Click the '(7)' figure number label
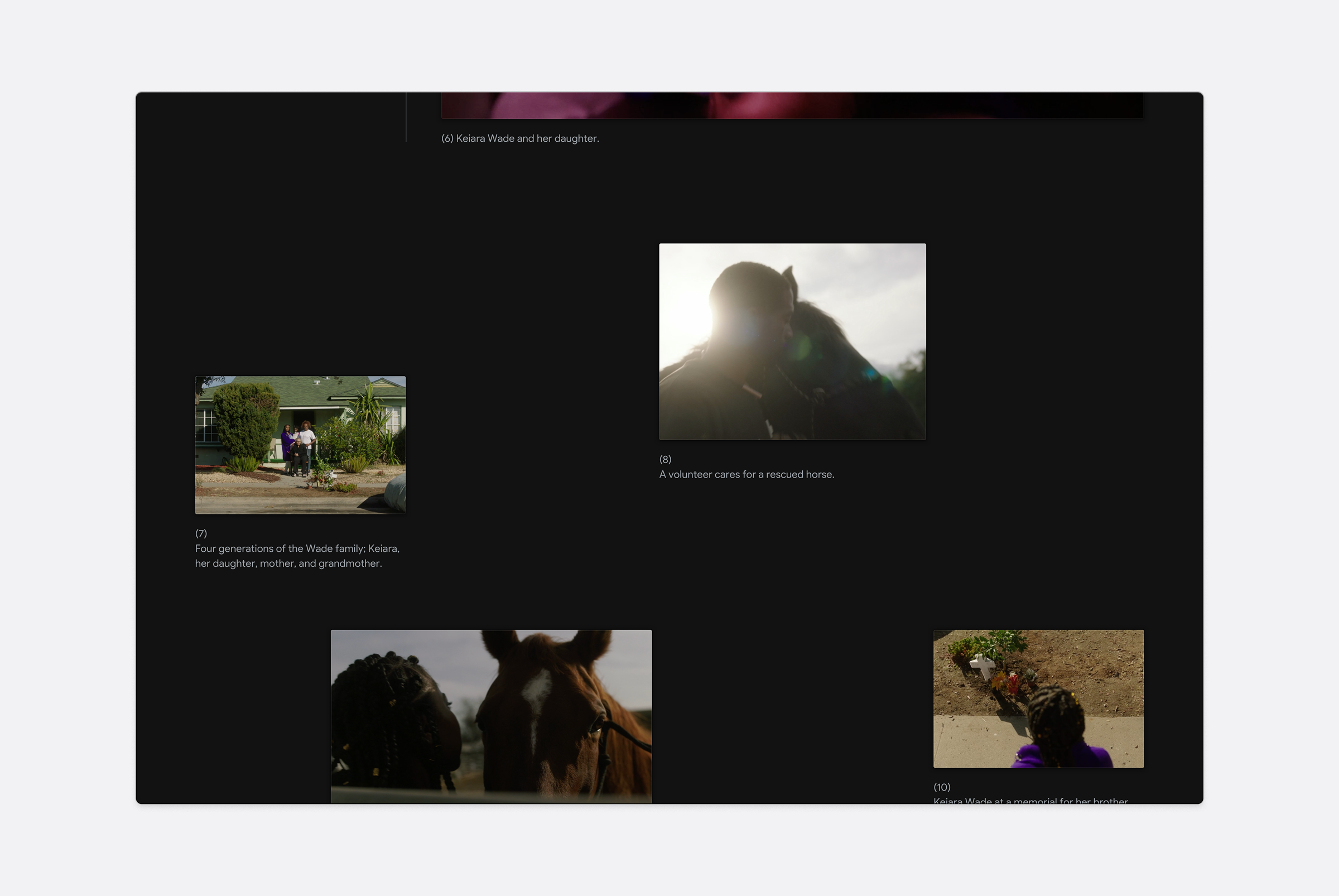 click(201, 533)
